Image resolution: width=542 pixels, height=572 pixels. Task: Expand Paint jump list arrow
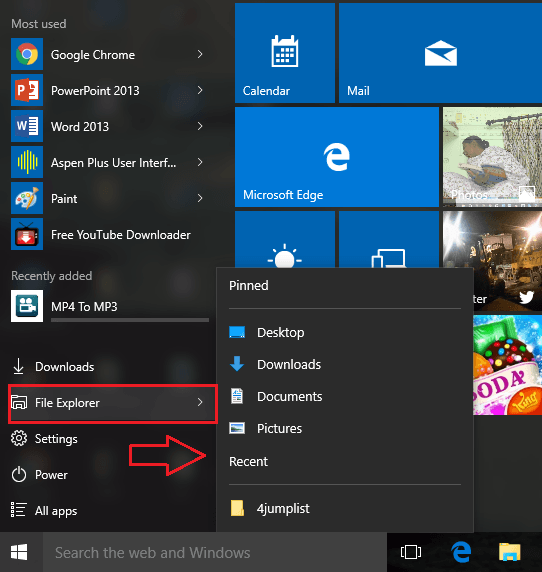[200, 198]
